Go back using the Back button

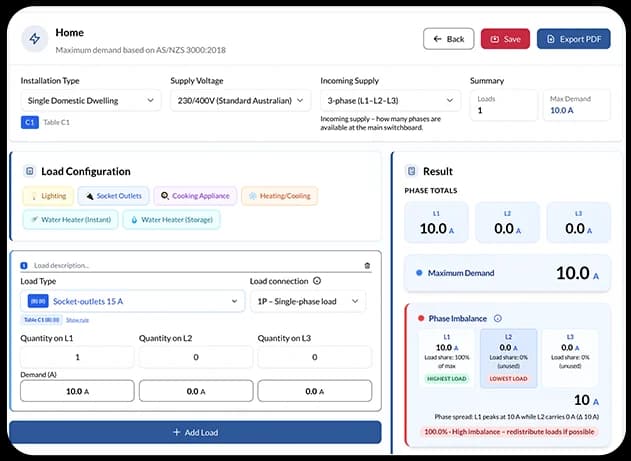pyautogui.click(x=448, y=39)
